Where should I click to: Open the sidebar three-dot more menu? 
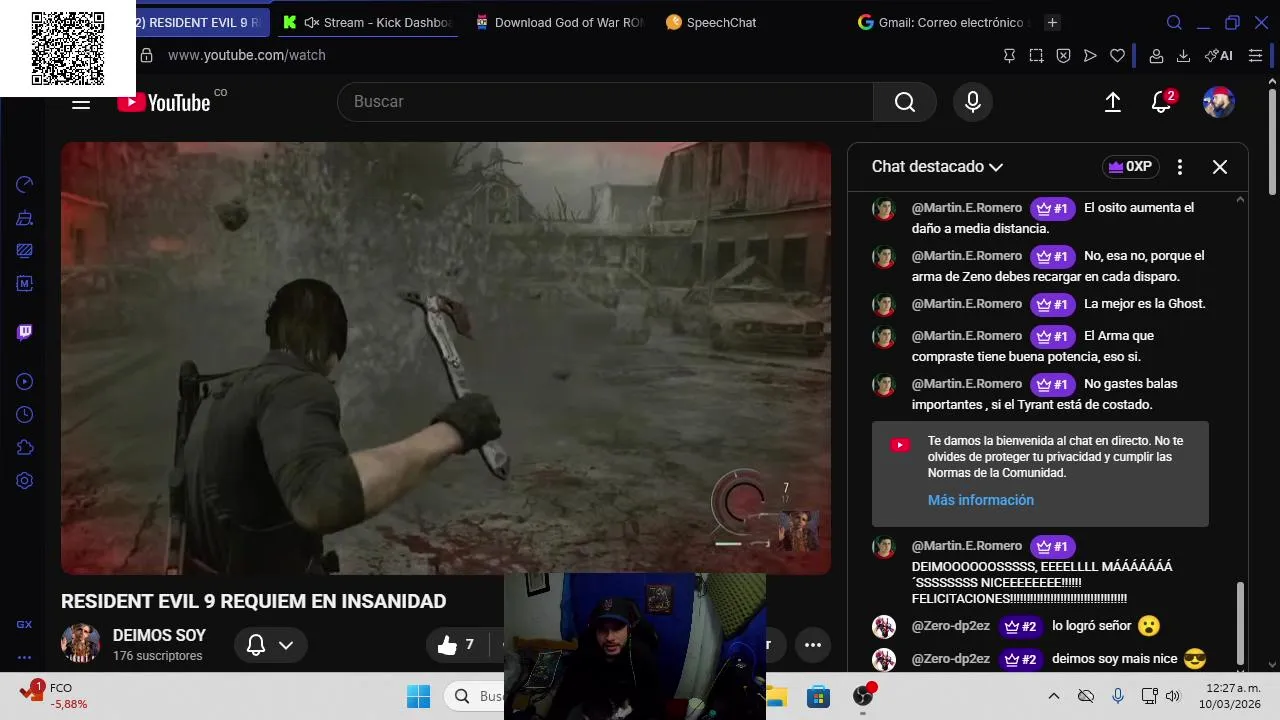24,657
